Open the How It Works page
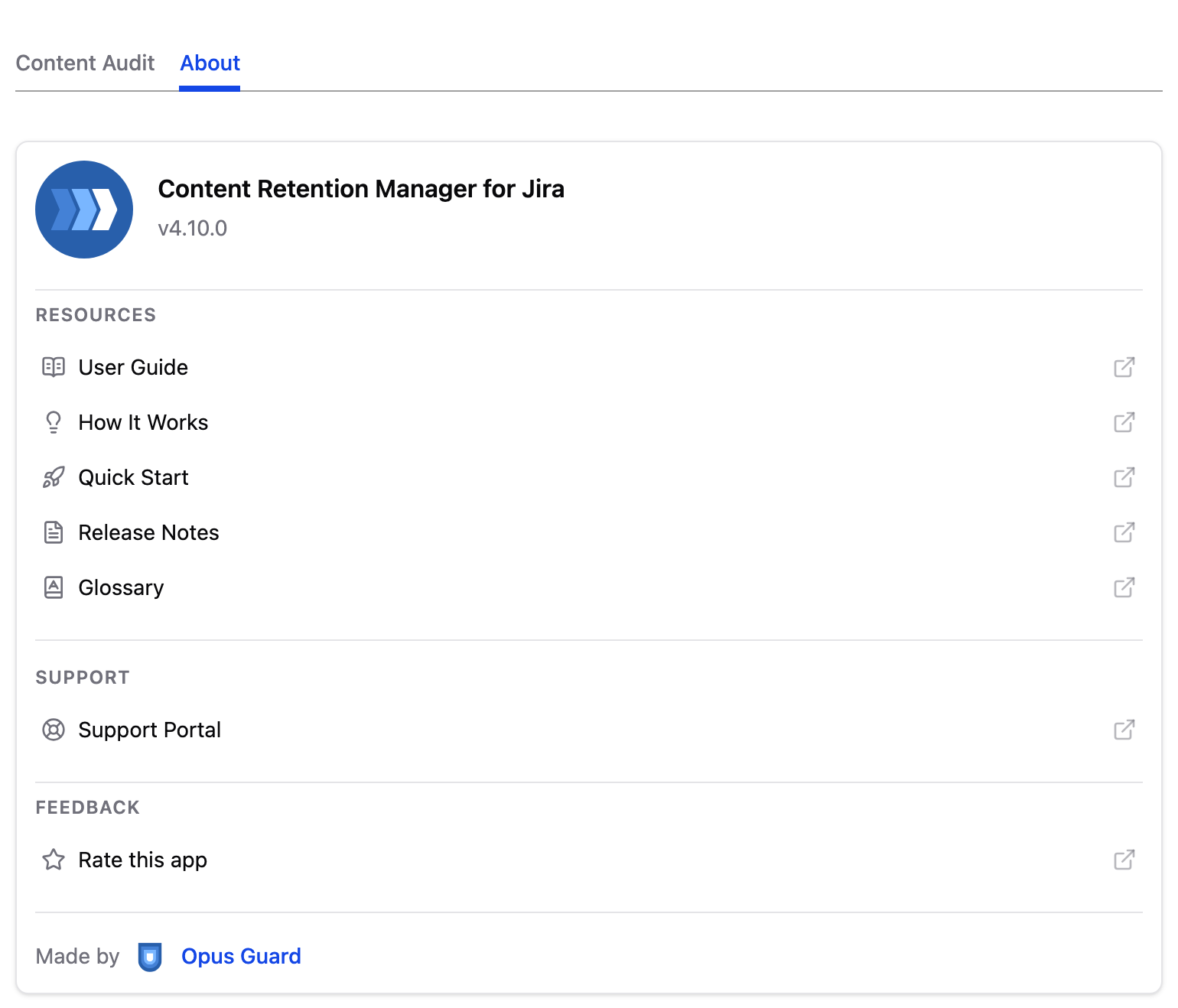 143,422
